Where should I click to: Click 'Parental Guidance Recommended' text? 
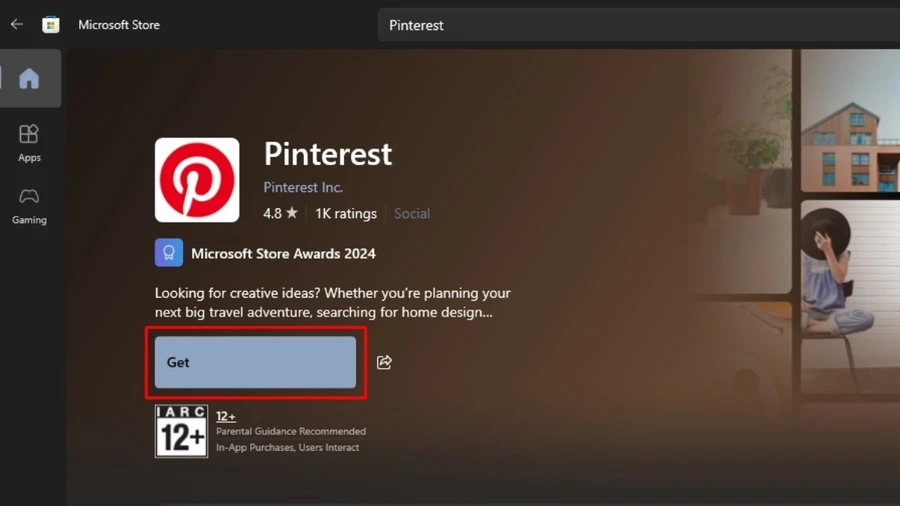[x=291, y=431]
